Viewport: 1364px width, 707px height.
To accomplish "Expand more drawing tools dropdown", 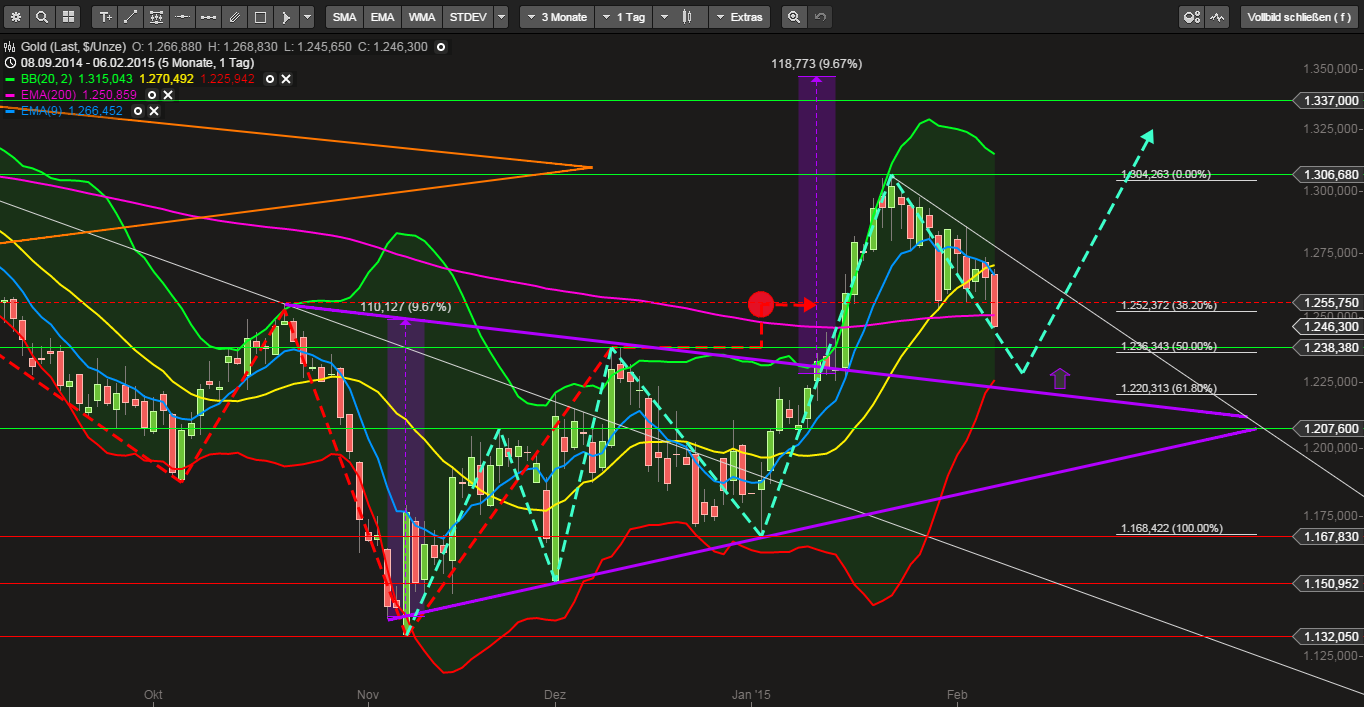I will [x=307, y=17].
